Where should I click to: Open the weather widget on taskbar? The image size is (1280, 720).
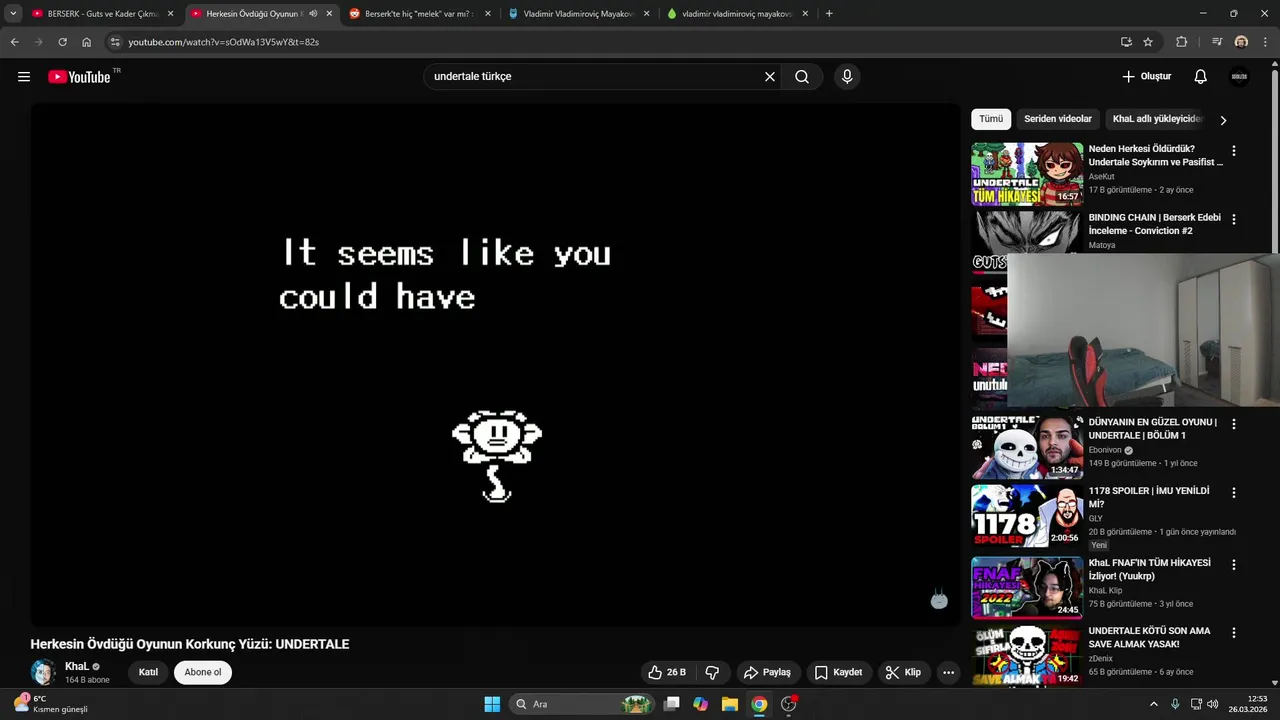50,704
